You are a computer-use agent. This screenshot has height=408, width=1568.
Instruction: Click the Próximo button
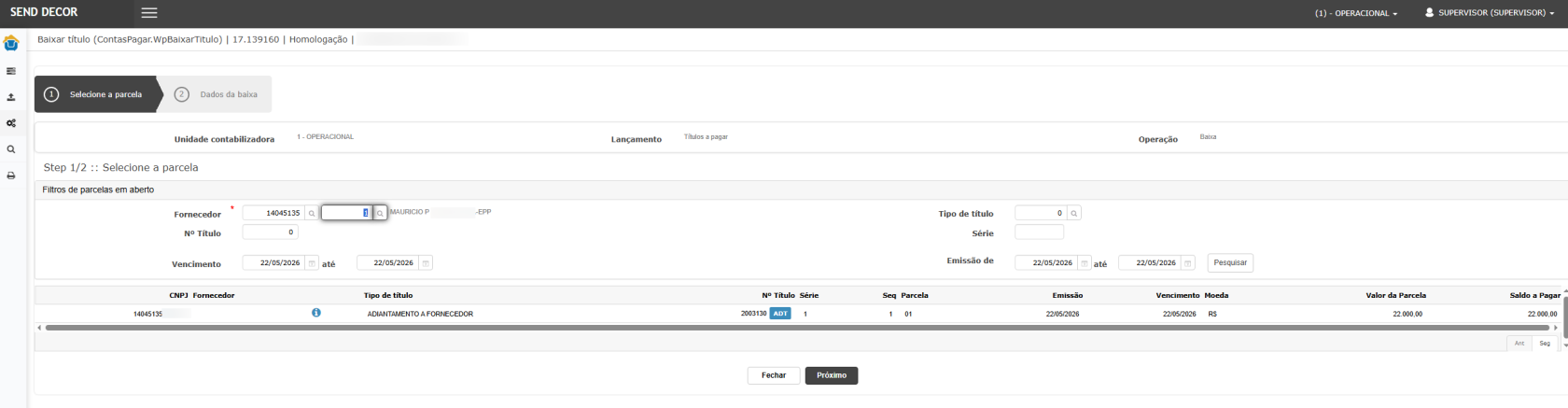pos(832,375)
